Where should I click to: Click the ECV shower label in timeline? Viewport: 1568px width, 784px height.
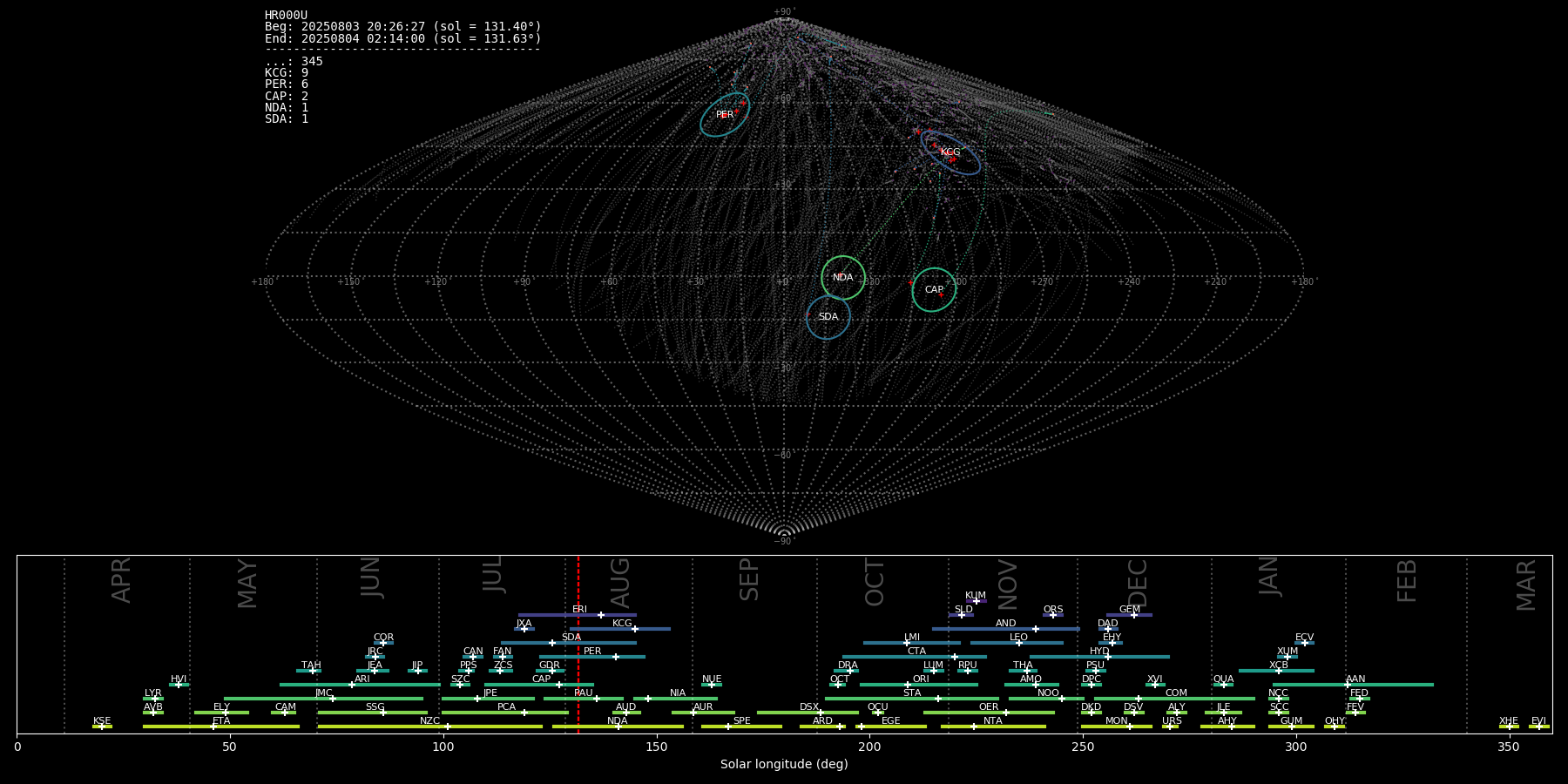[1304, 638]
